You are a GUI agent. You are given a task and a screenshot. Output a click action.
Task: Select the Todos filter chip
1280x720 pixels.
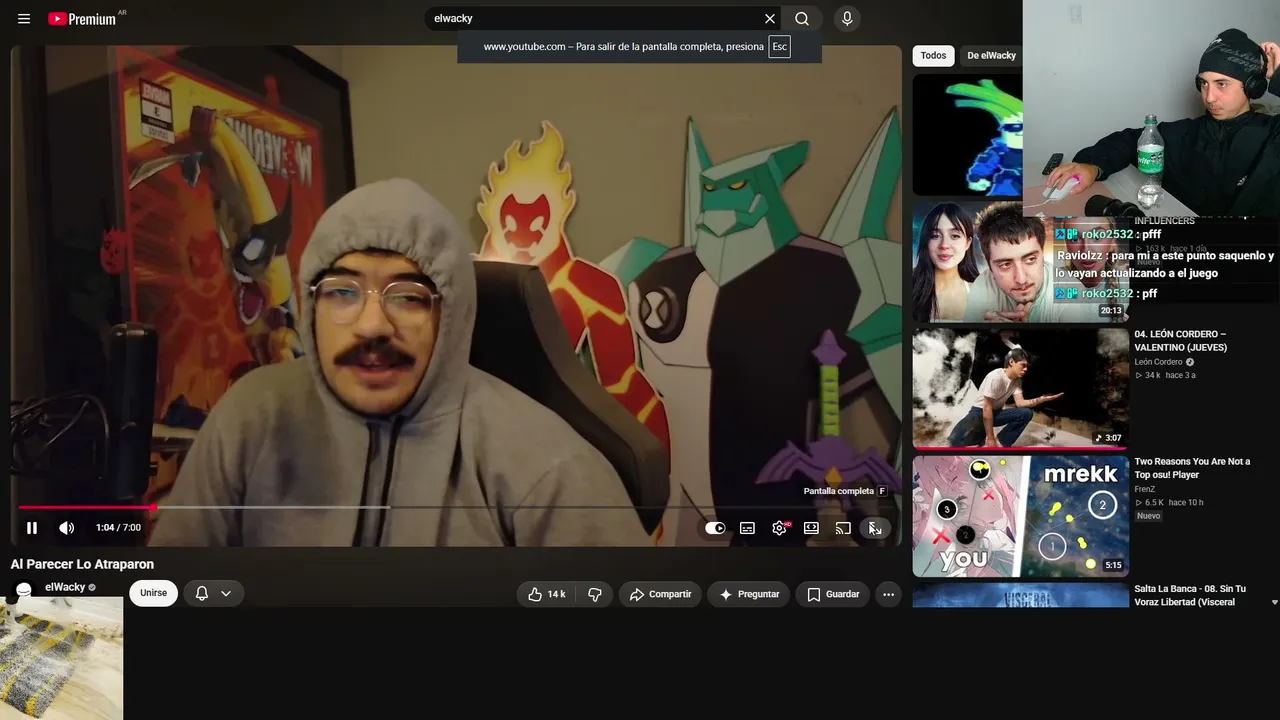click(933, 56)
